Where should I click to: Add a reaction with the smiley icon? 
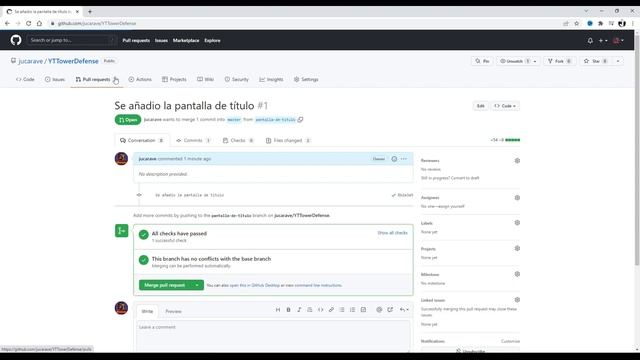pos(394,159)
